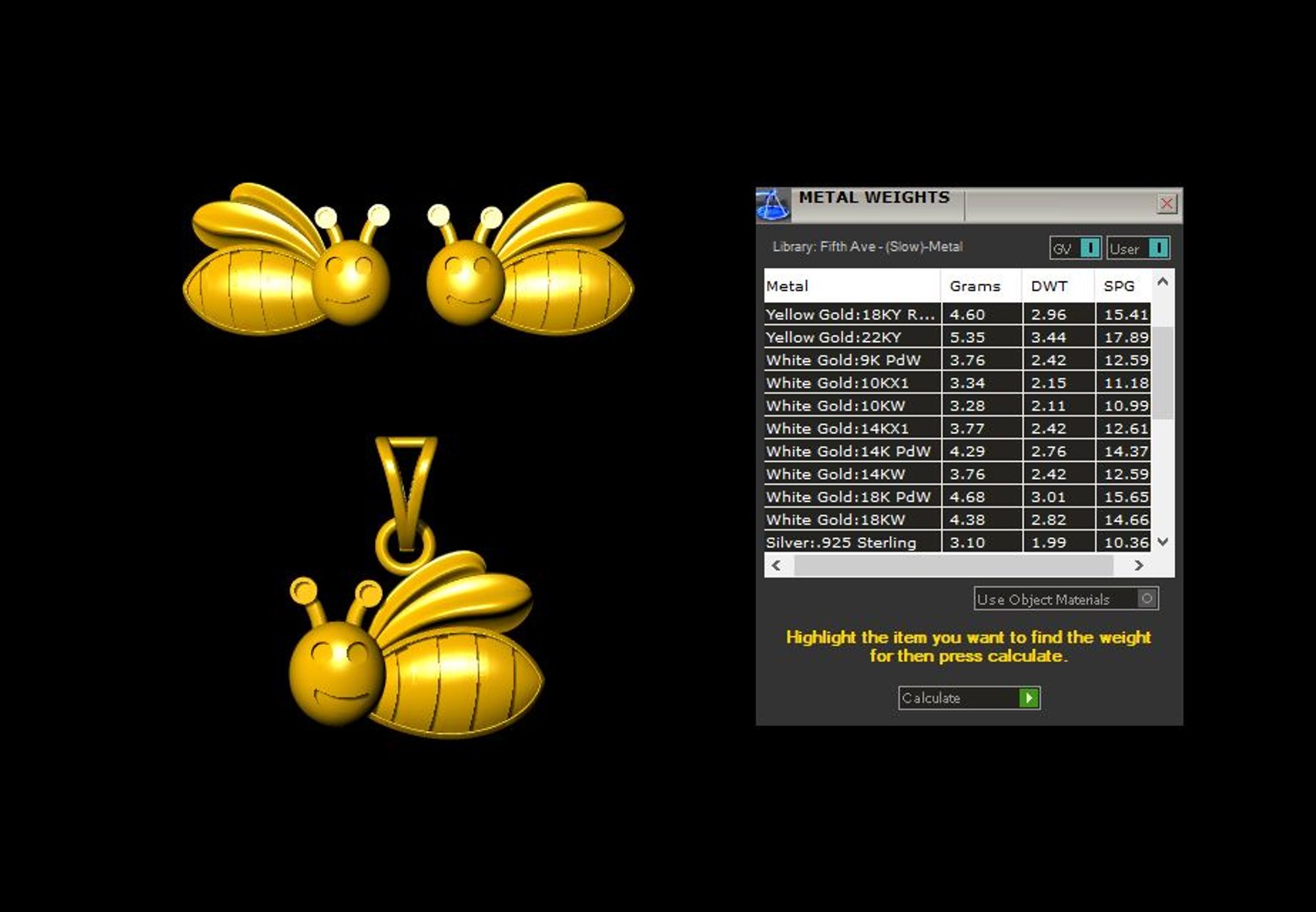1316x912 pixels.
Task: Click the Calculate button
Action: pos(969,698)
